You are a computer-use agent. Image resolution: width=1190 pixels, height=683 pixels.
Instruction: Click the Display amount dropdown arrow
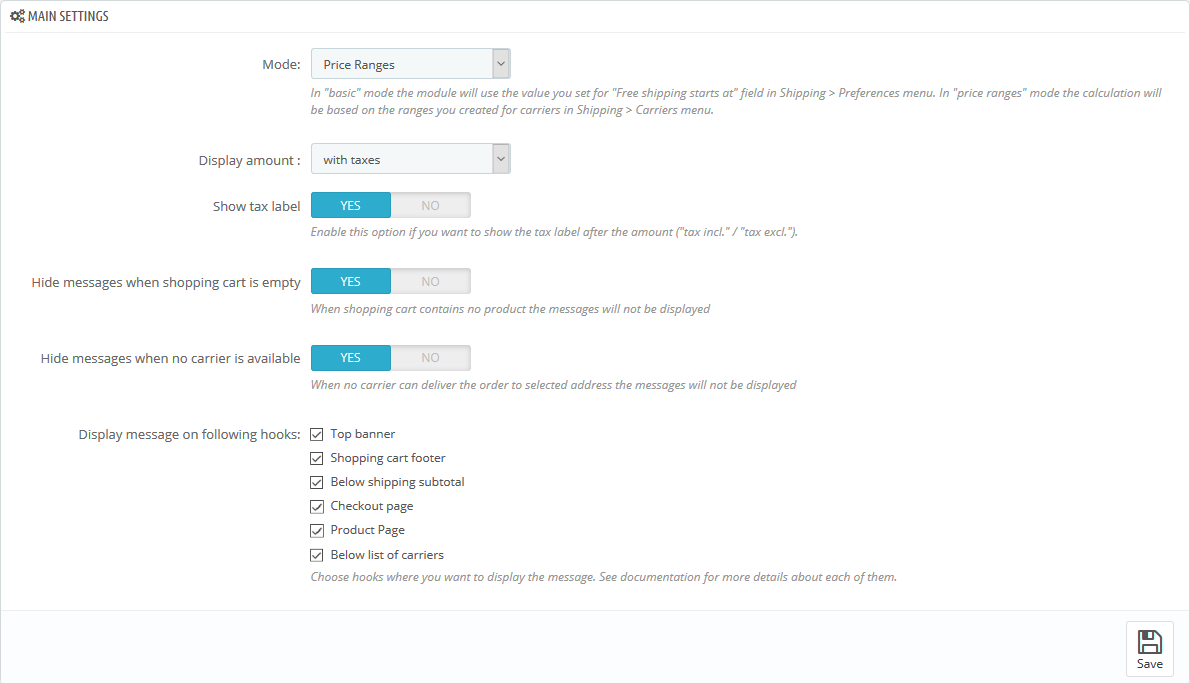click(x=501, y=159)
